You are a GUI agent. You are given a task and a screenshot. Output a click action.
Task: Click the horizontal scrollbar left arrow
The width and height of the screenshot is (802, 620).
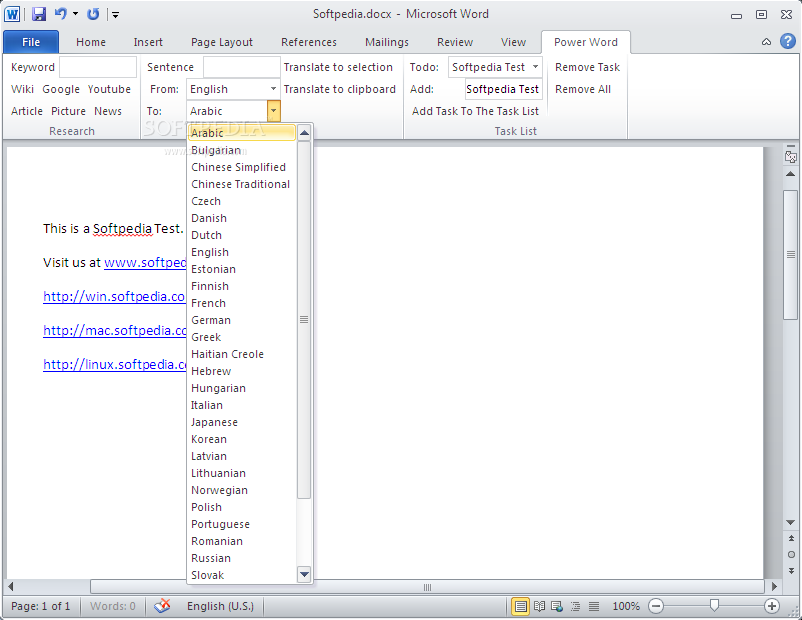[x=10, y=587]
